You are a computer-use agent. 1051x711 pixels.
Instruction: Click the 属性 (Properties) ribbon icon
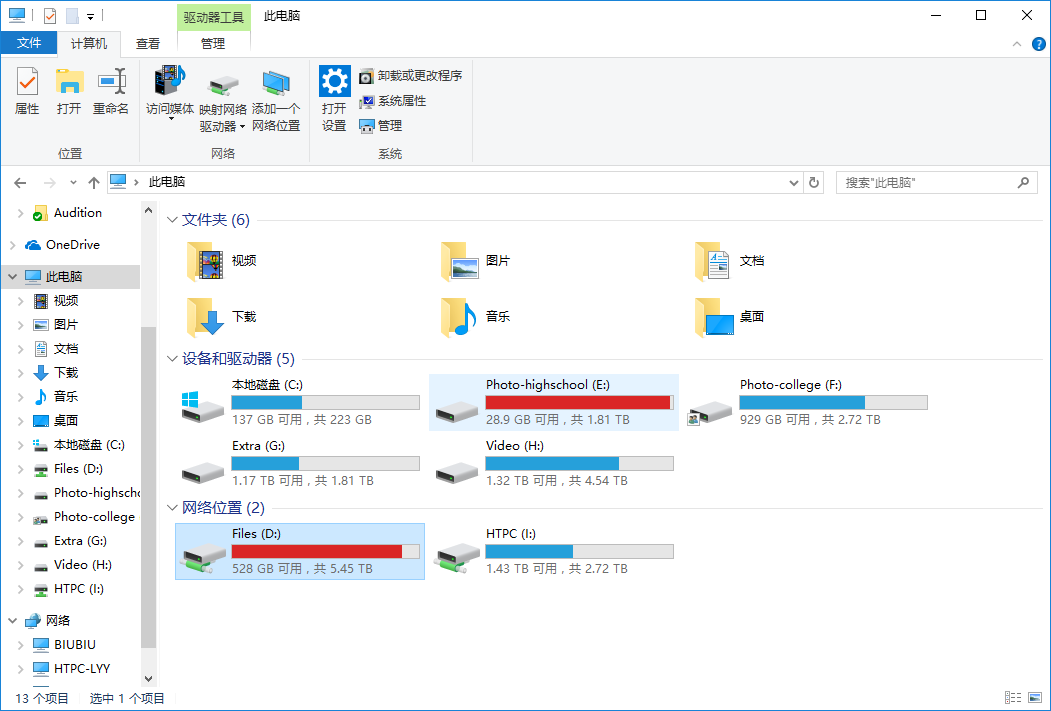point(27,82)
